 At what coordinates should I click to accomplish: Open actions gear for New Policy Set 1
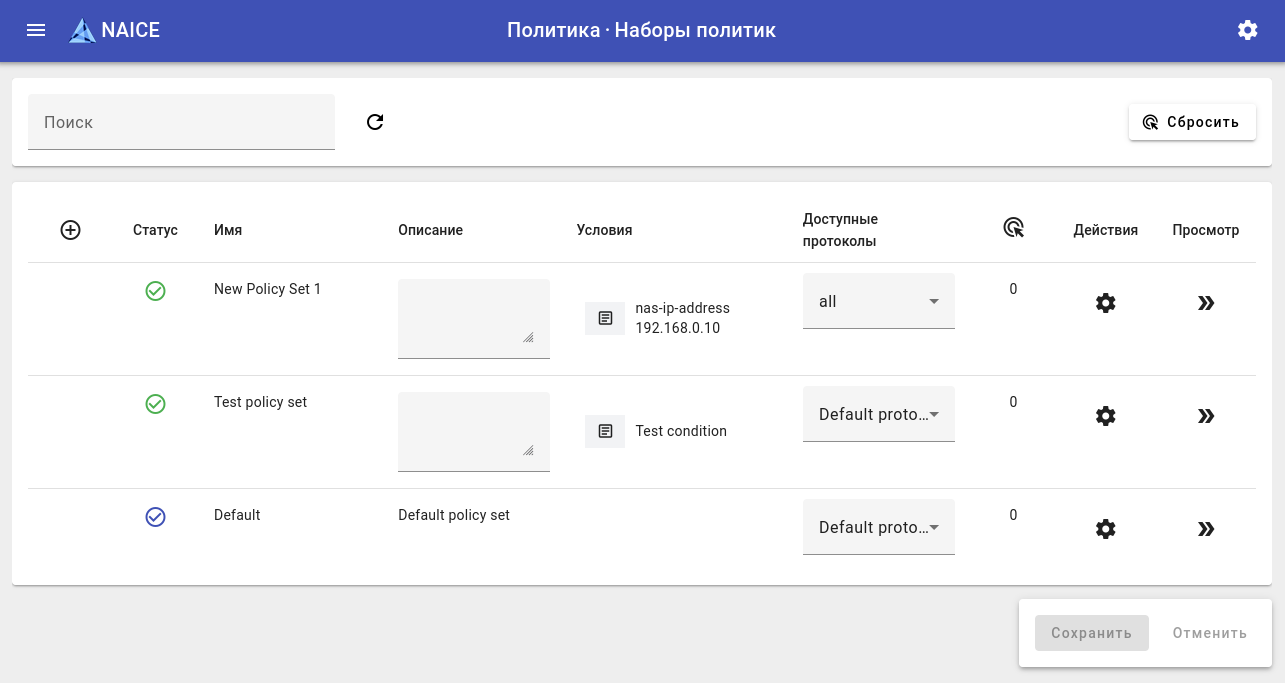click(1105, 303)
